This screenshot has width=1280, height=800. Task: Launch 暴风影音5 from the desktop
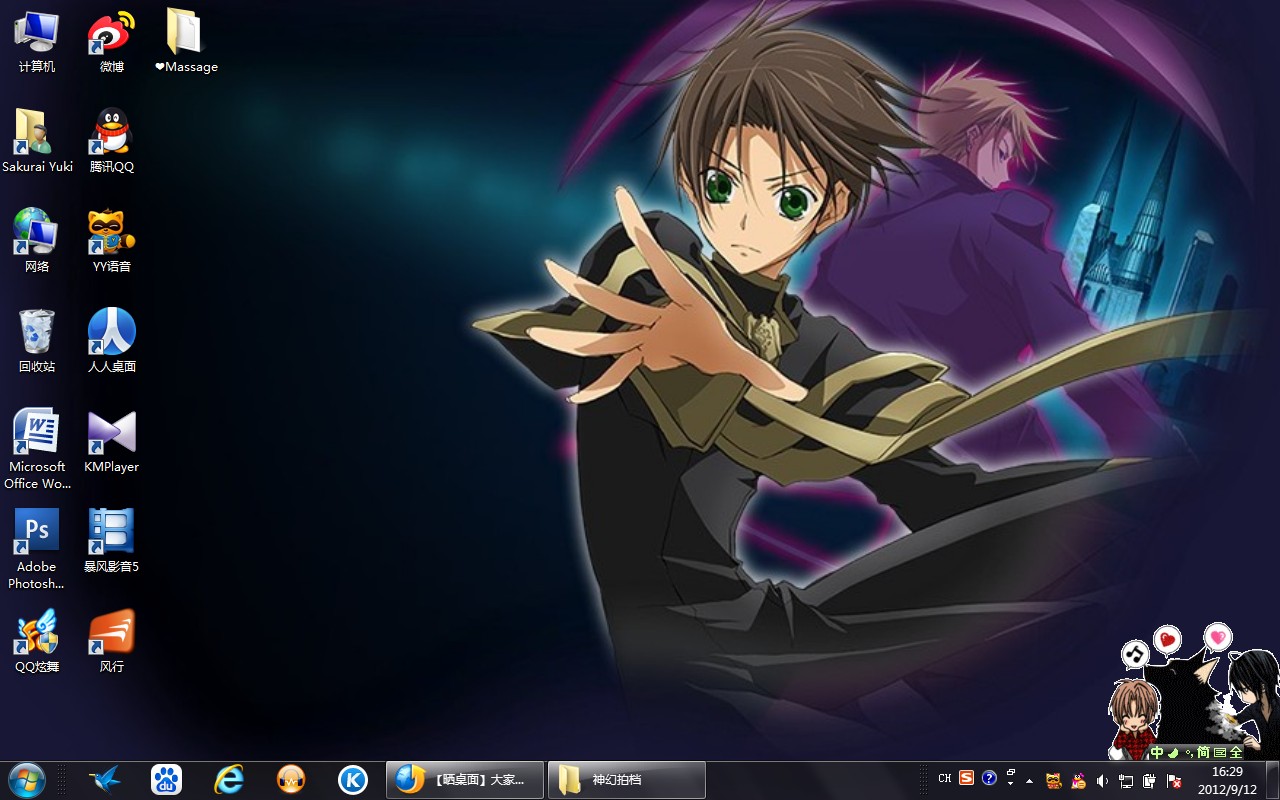click(111, 542)
